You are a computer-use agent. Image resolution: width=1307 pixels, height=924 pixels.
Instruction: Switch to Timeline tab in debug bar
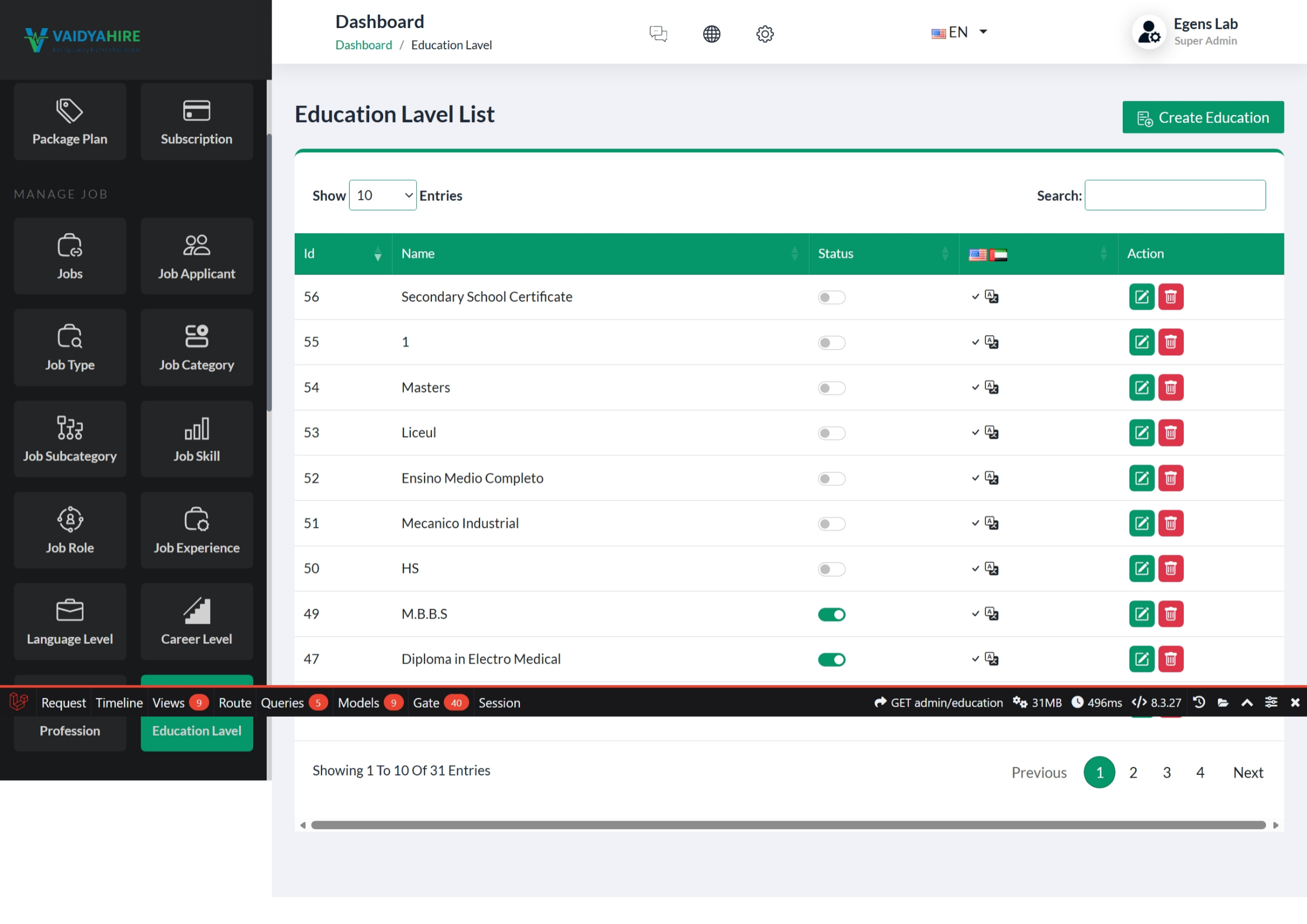(119, 703)
